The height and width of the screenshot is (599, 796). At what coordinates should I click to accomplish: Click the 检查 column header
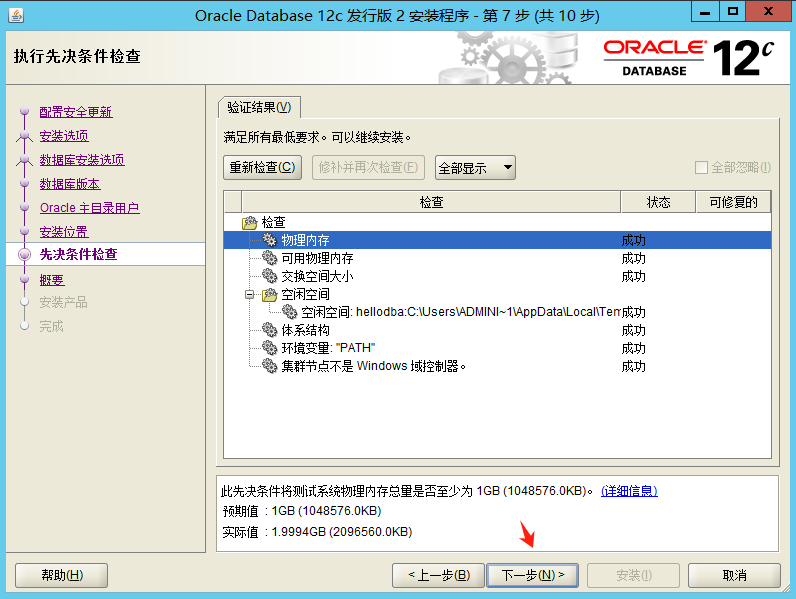pyautogui.click(x=432, y=202)
